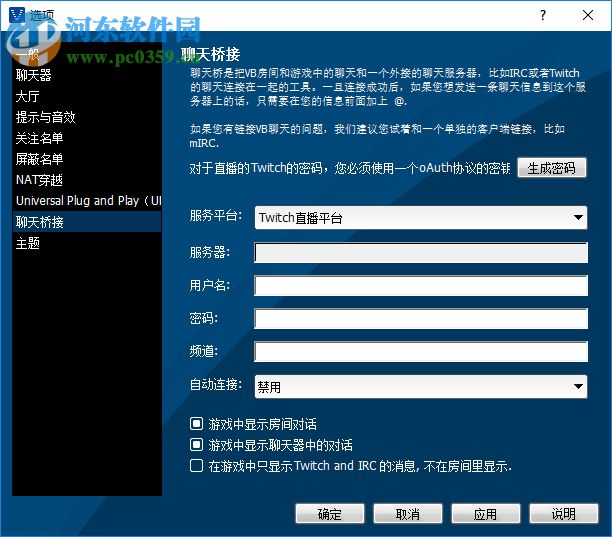Screen dimensions: 612x537
Task: Open the 服务平台 Twitch直播平台 dropdown
Action: tap(420, 218)
